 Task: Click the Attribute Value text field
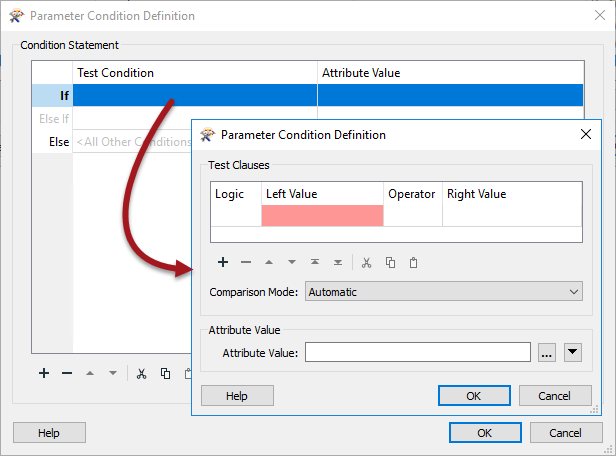point(418,352)
